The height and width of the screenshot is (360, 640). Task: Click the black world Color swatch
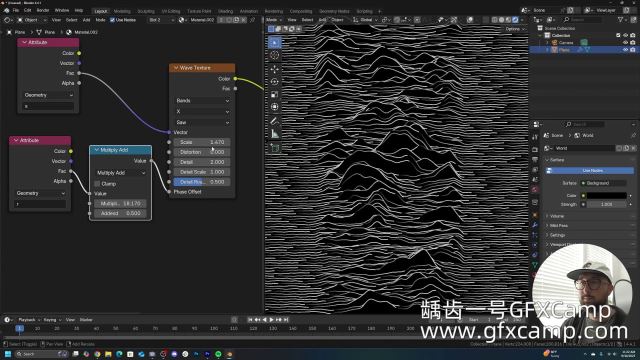607,196
